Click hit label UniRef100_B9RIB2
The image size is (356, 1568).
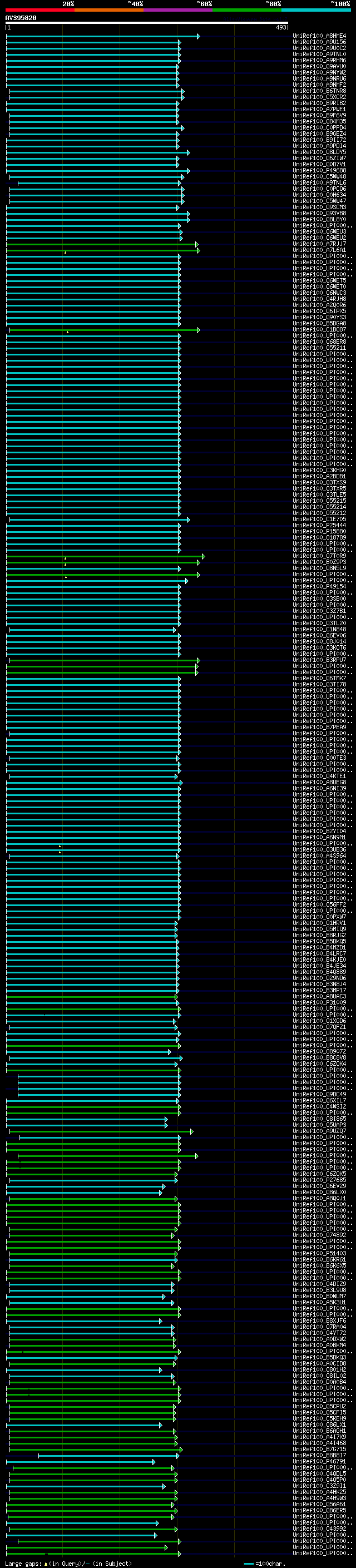click(x=319, y=103)
